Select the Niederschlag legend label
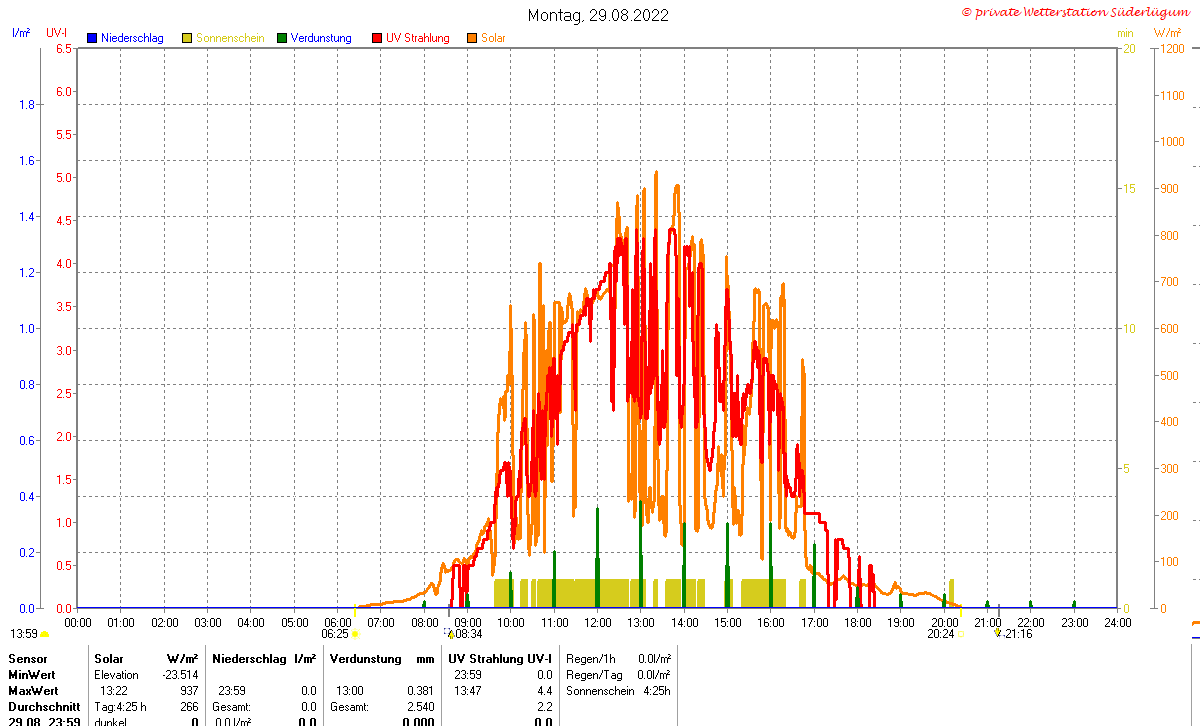The image size is (1200, 726). (132, 38)
